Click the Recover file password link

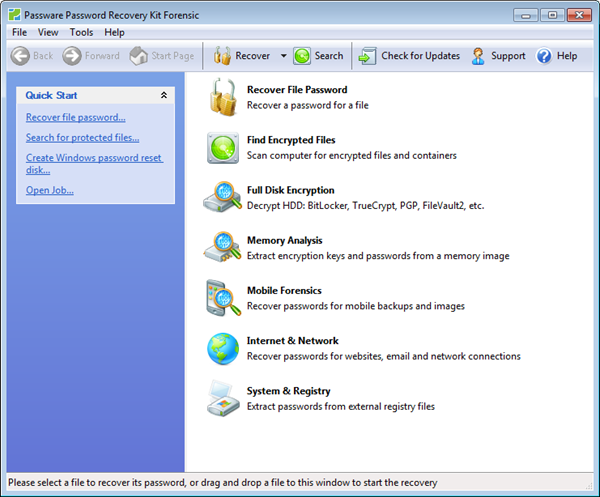pos(75,117)
